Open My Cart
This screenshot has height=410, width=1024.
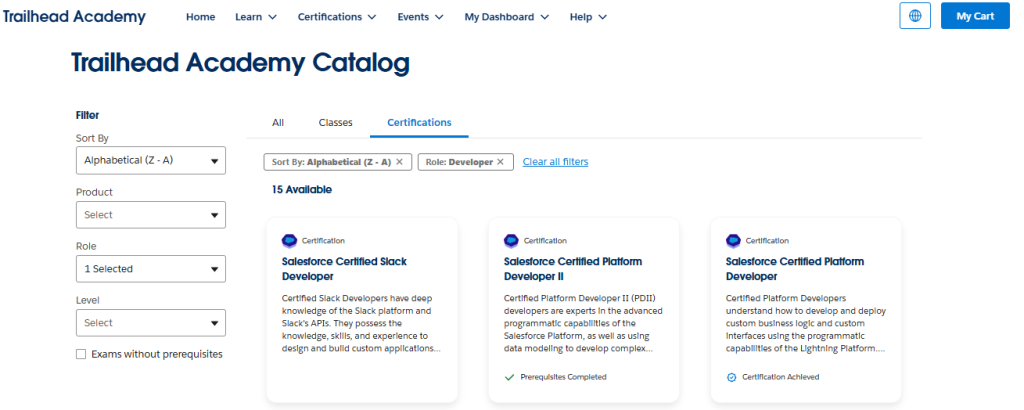[x=975, y=16]
